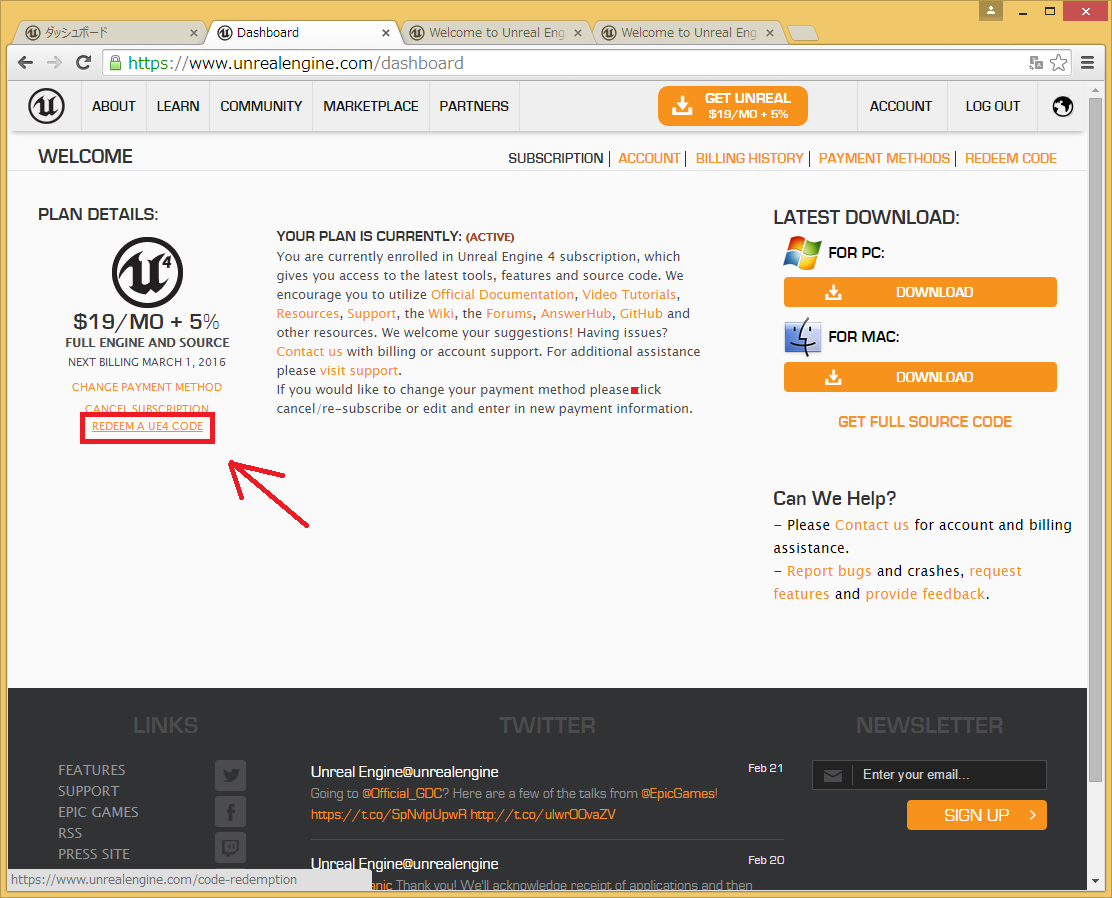Open the COMMUNITY menu

(x=261, y=106)
